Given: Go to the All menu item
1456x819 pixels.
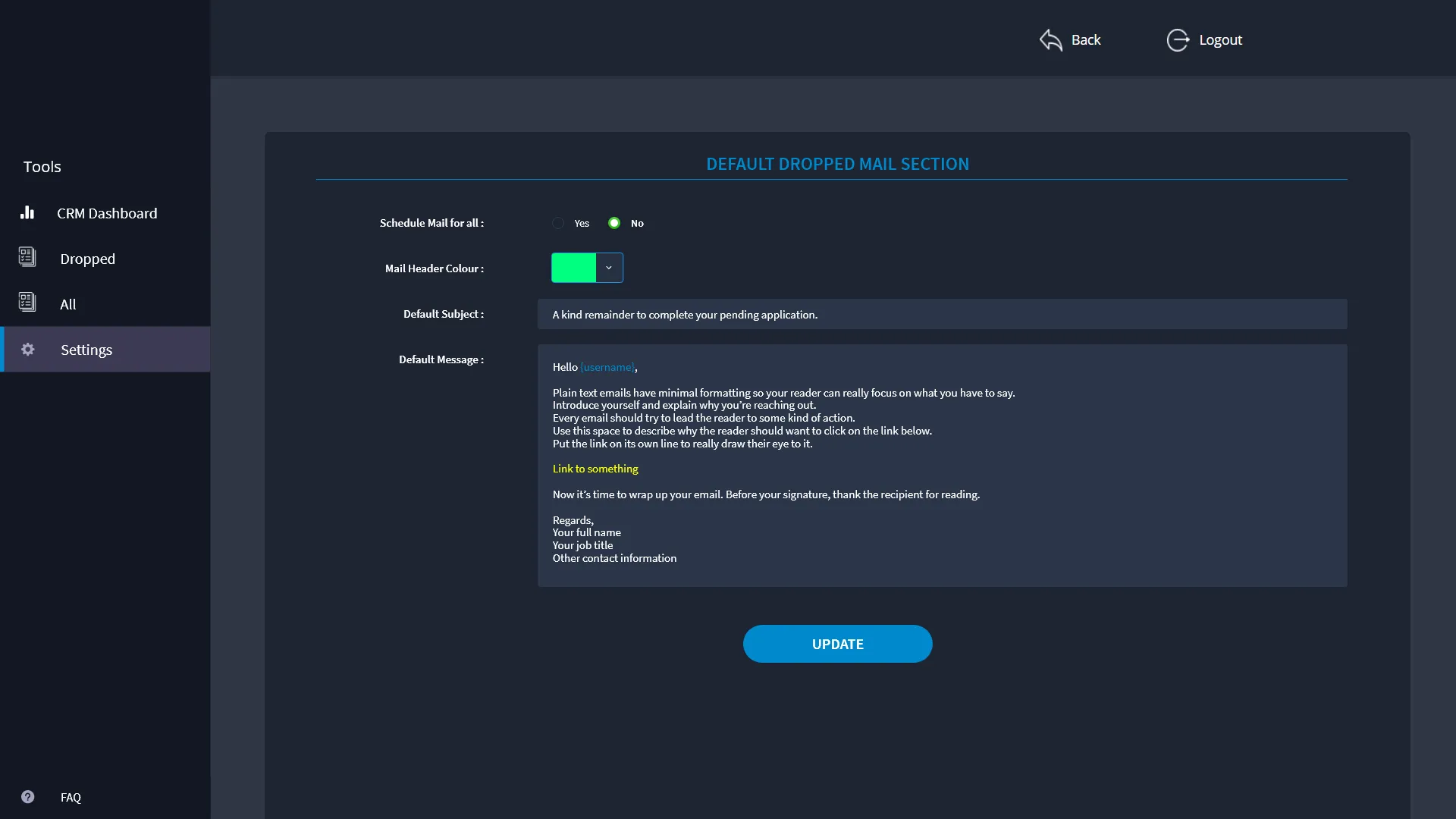Looking at the screenshot, I should tap(68, 304).
